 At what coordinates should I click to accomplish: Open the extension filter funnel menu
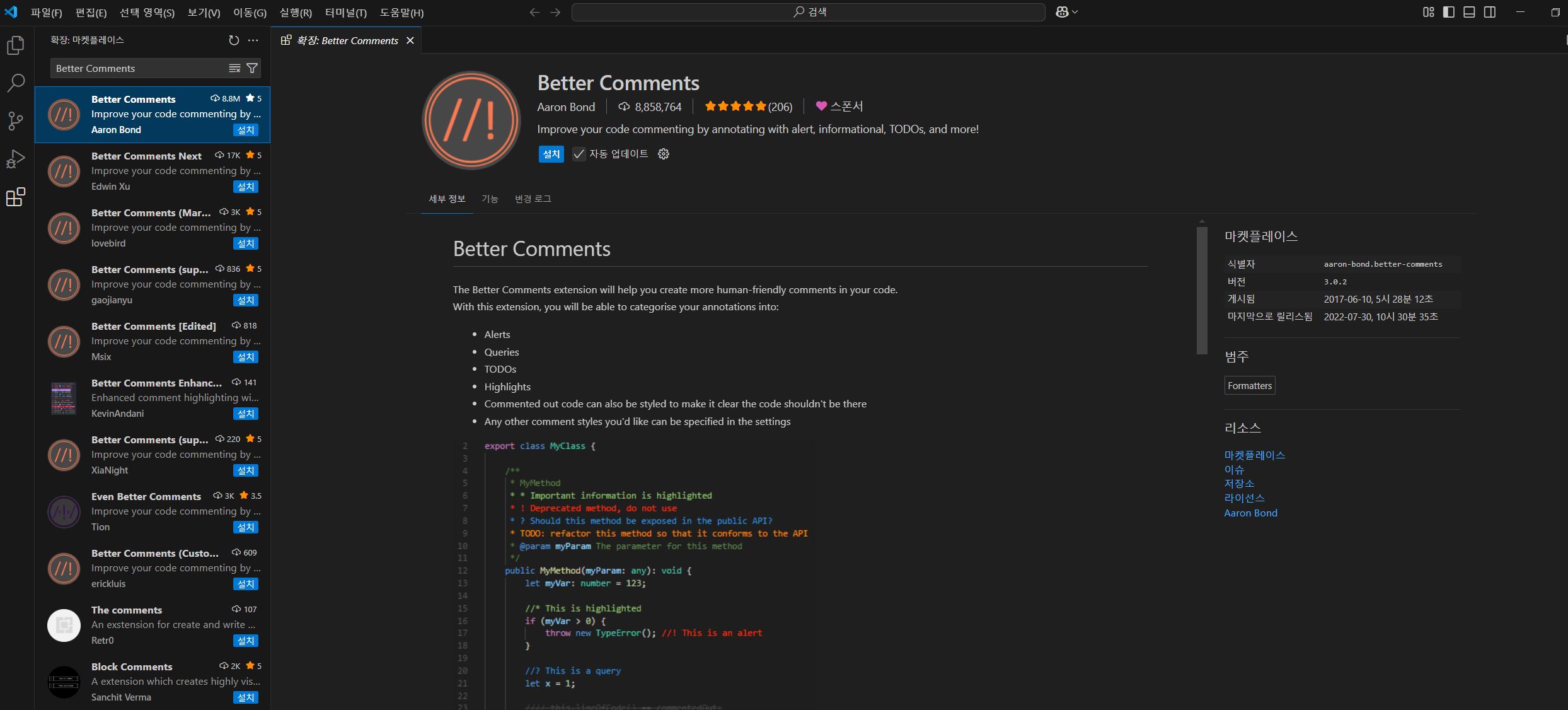[x=252, y=68]
